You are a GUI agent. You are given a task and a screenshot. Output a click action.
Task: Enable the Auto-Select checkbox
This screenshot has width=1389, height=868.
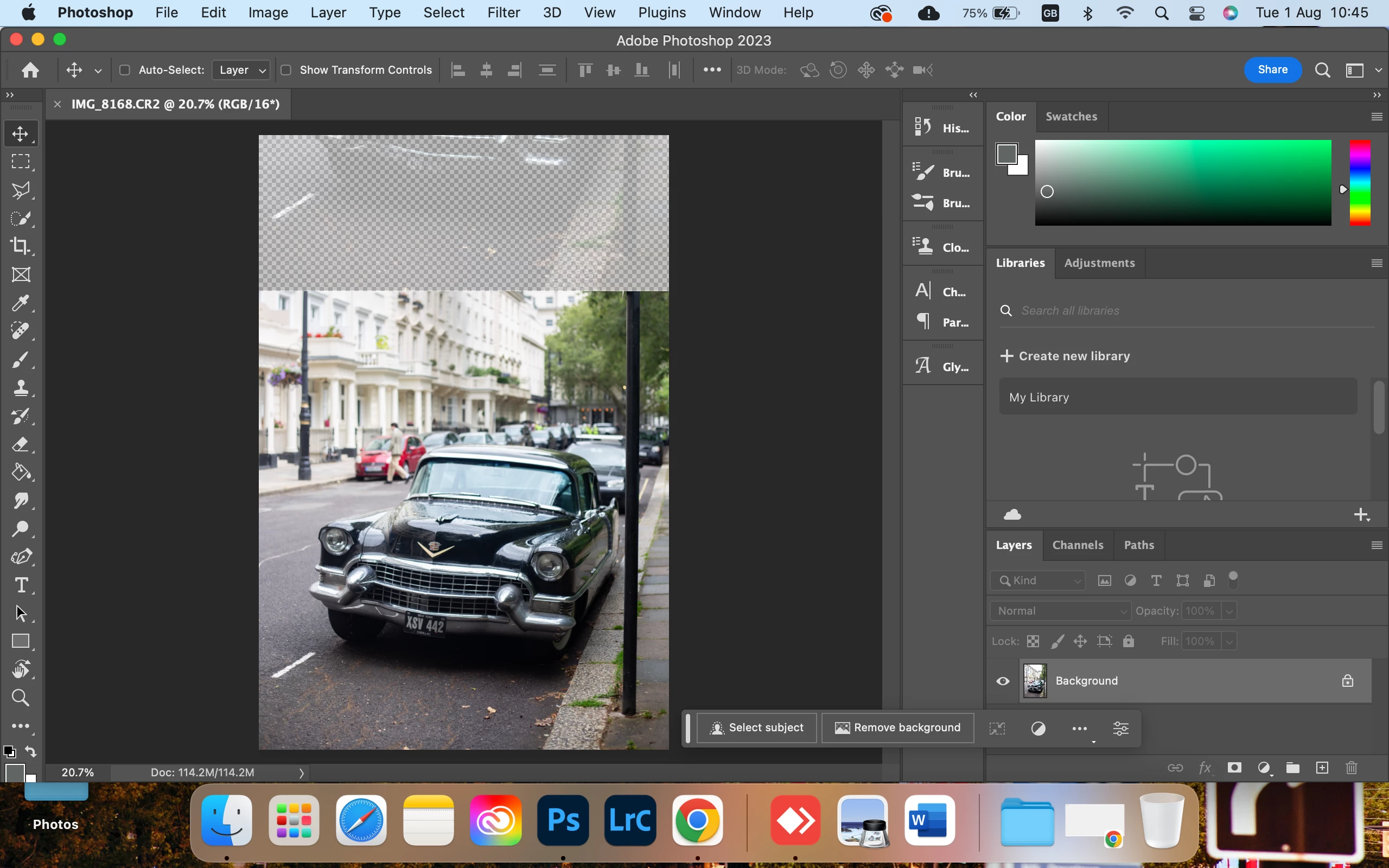[x=125, y=70]
